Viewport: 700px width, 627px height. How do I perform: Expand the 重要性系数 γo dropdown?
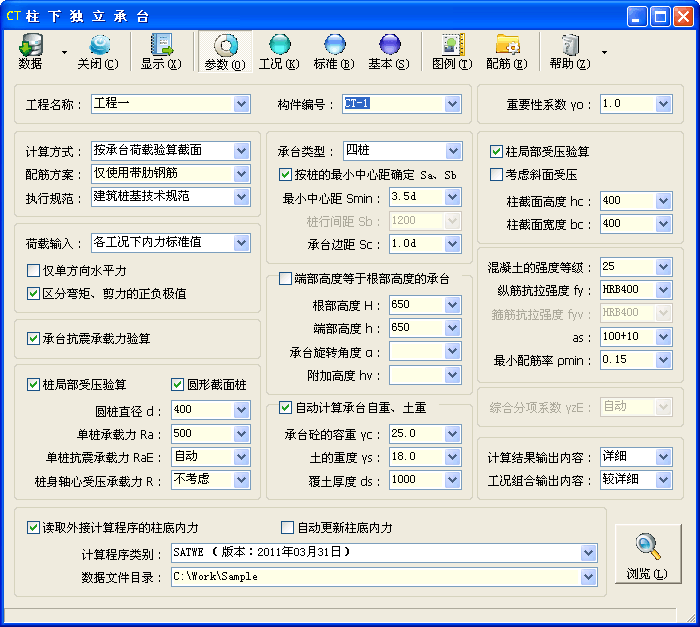point(663,104)
